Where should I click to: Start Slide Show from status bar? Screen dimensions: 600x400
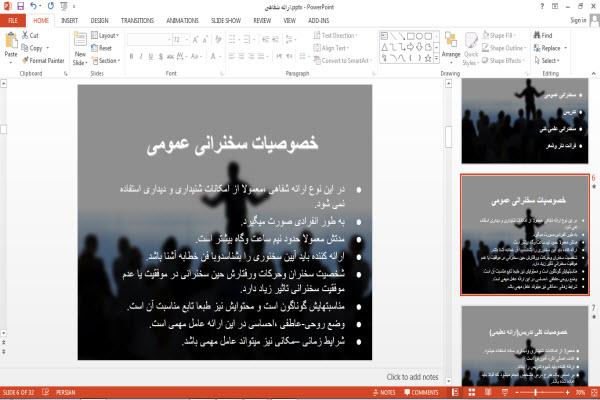[x=505, y=392]
